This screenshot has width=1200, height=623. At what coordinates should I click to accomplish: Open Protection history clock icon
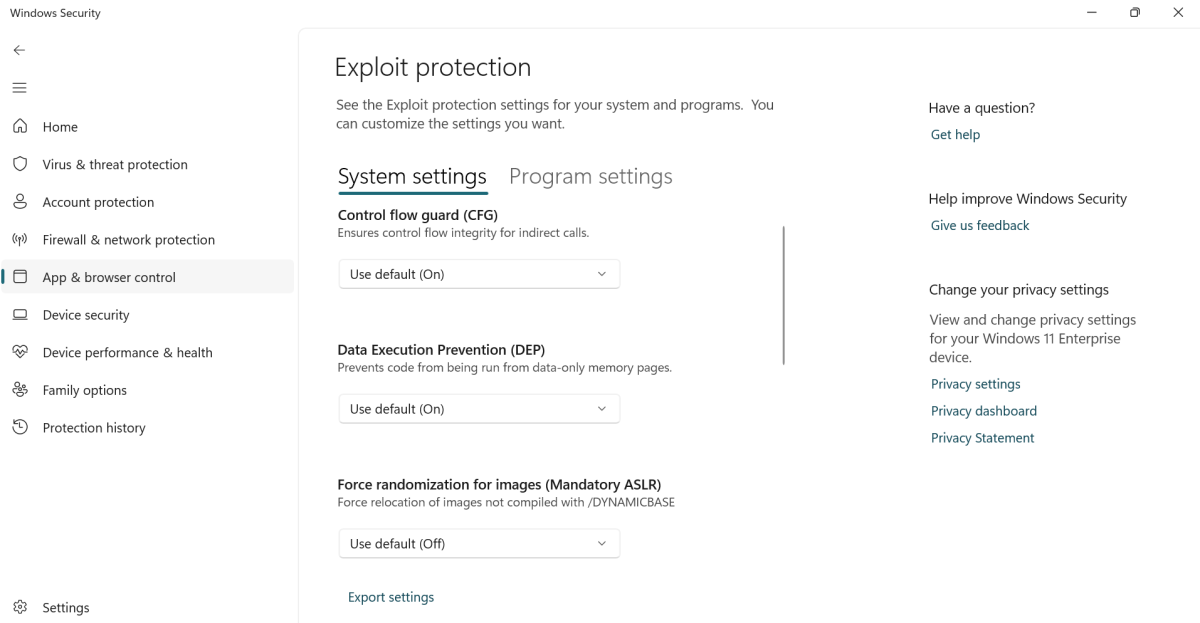pos(19,427)
